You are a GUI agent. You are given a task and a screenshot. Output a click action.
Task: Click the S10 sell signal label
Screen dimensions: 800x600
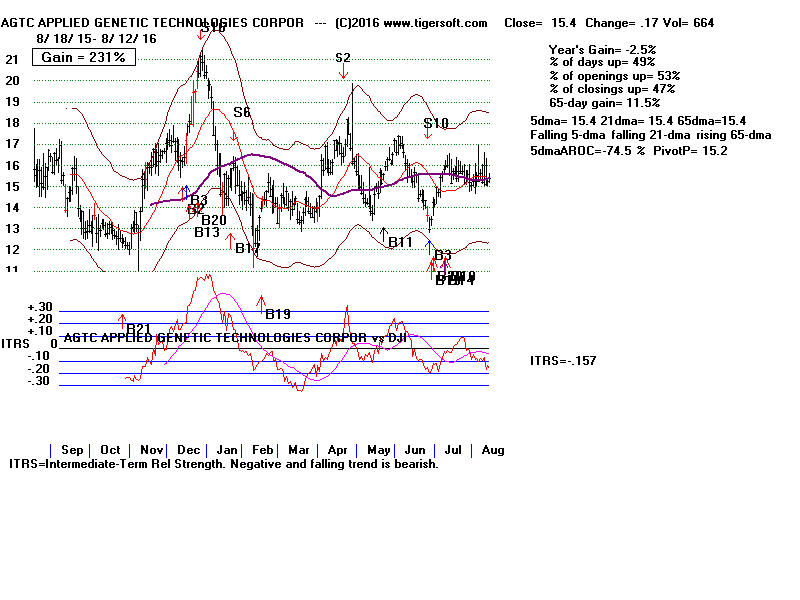[x=436, y=124]
